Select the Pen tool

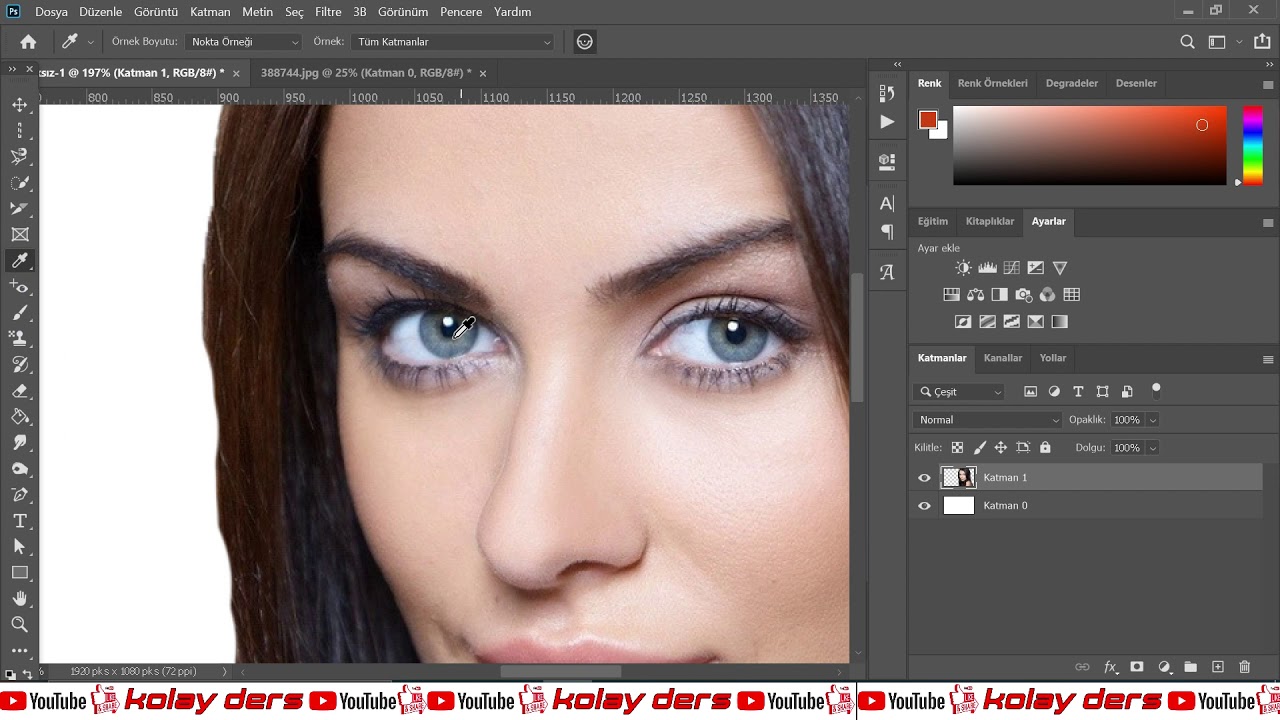[20, 495]
